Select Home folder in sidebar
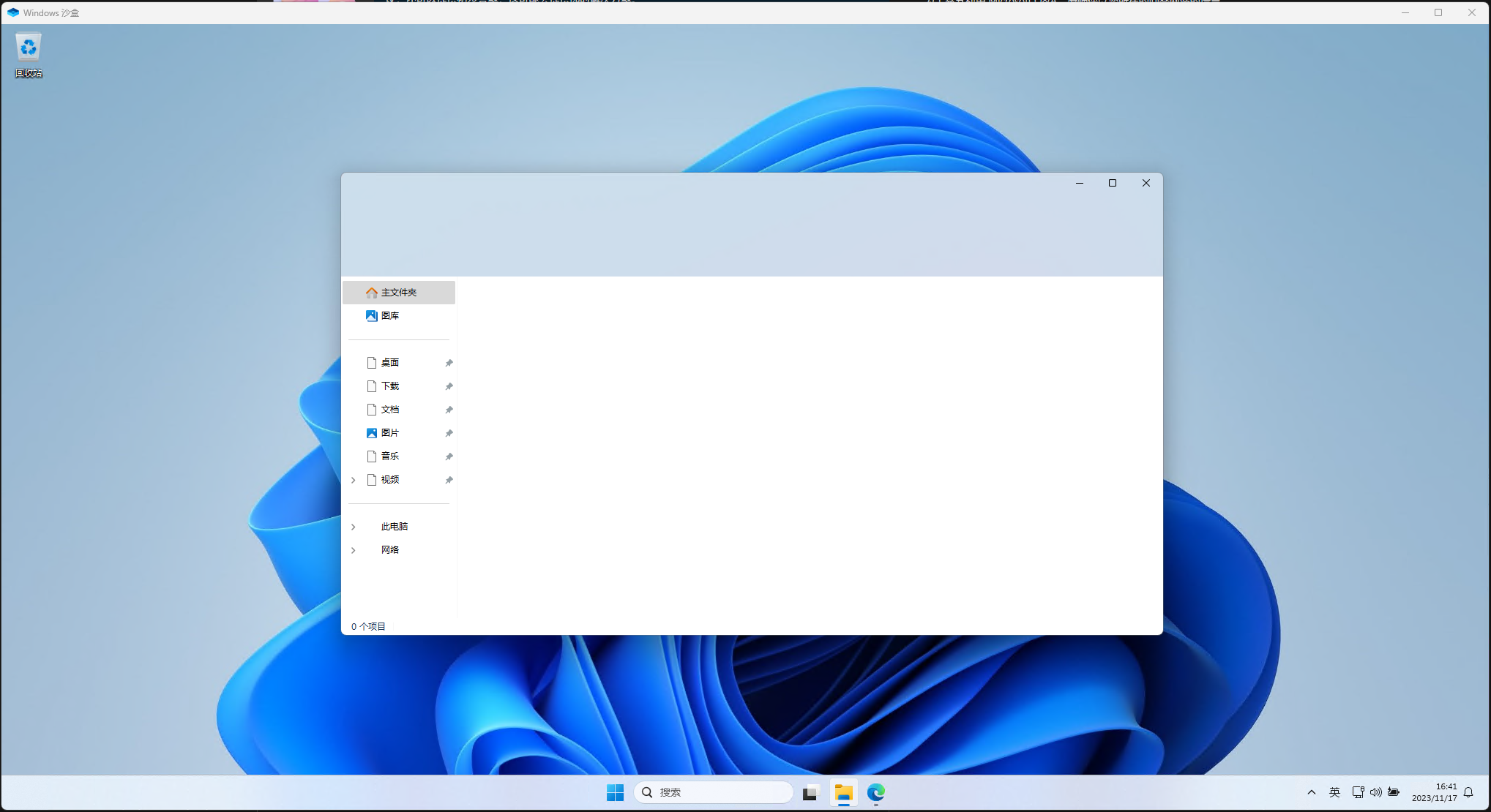Image resolution: width=1491 pixels, height=812 pixels. click(398, 293)
